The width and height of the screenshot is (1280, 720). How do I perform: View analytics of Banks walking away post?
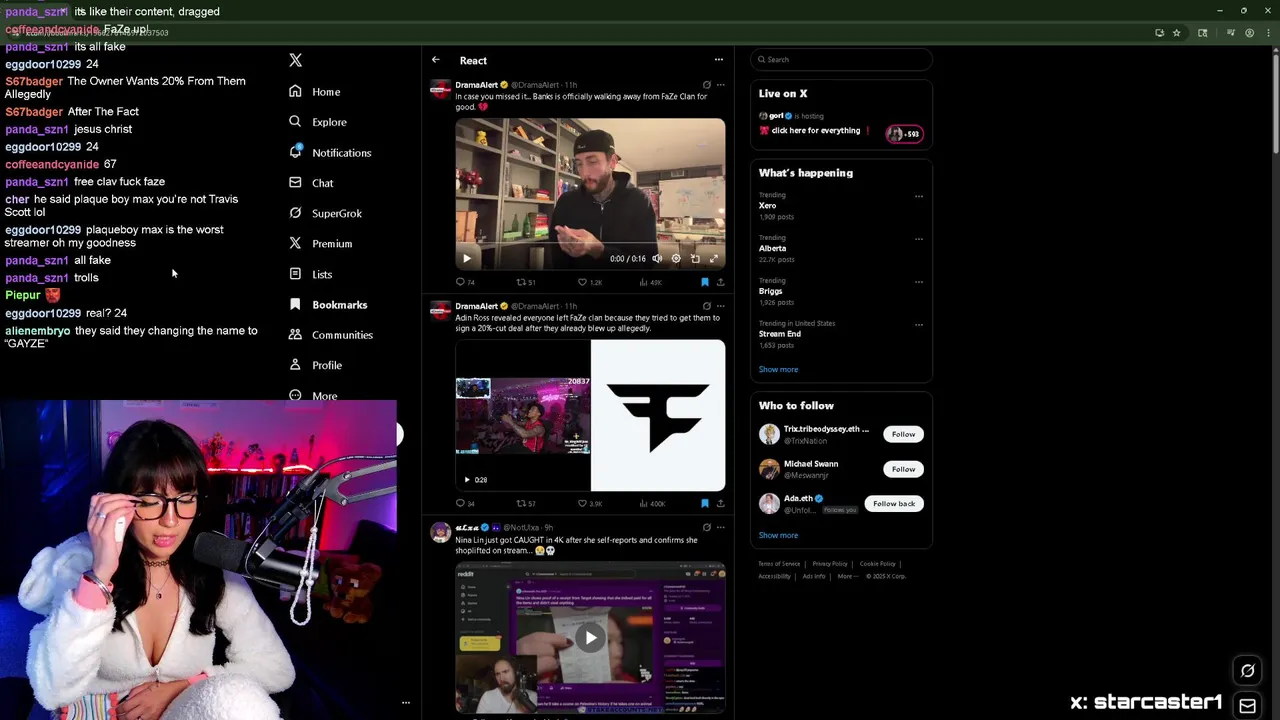pyautogui.click(x=649, y=282)
